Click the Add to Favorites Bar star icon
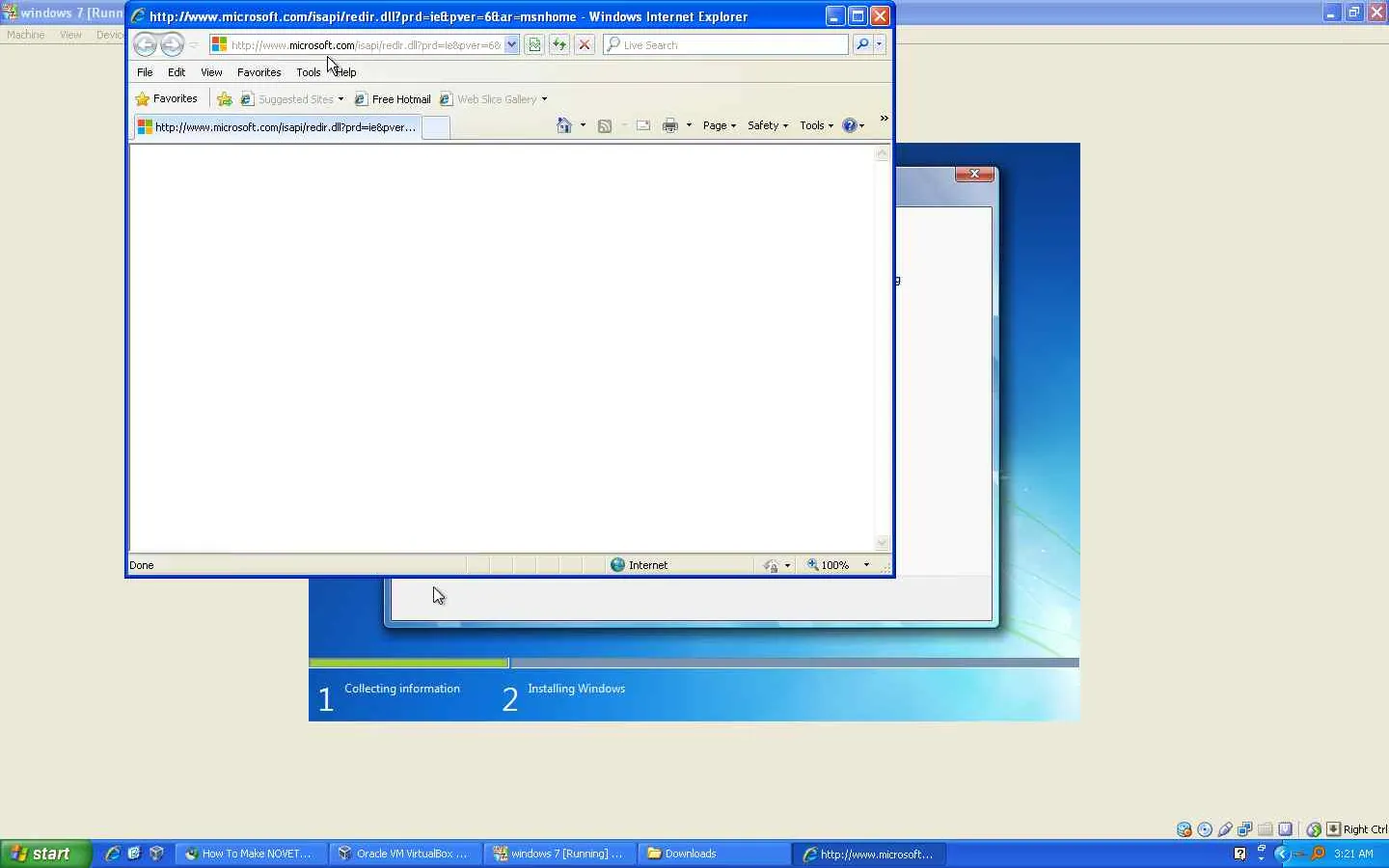Image resolution: width=1389 pixels, height=868 pixels. [225, 99]
